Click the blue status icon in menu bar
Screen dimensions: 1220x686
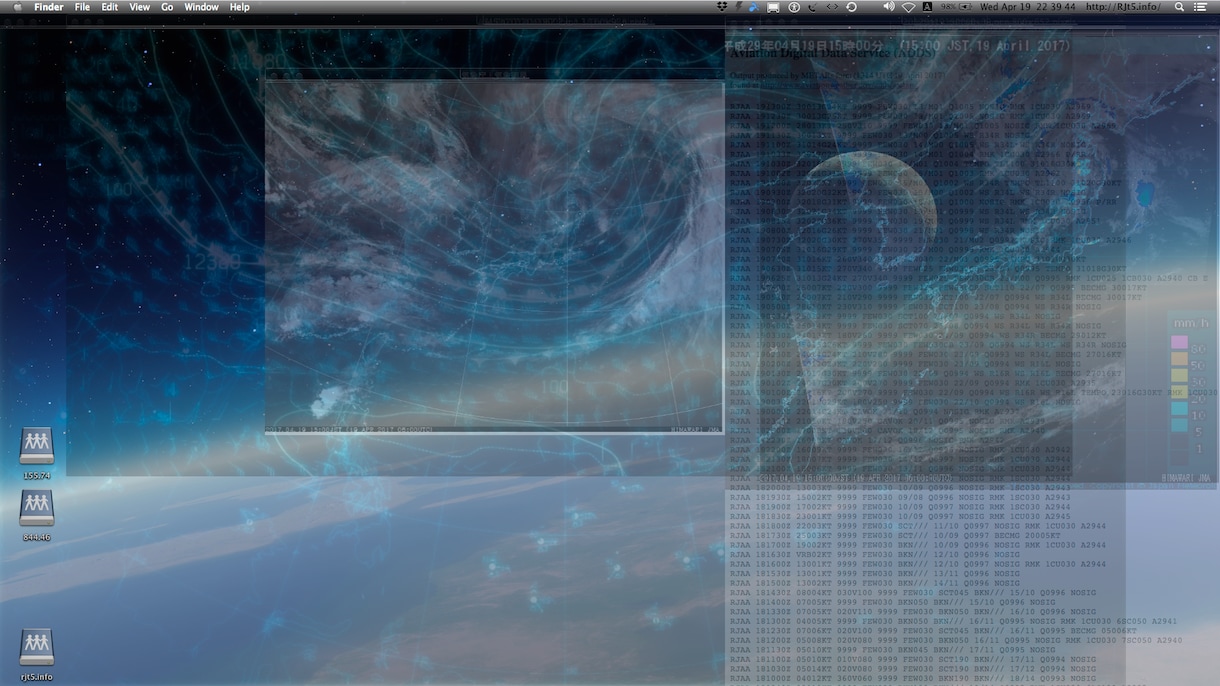(x=753, y=7)
